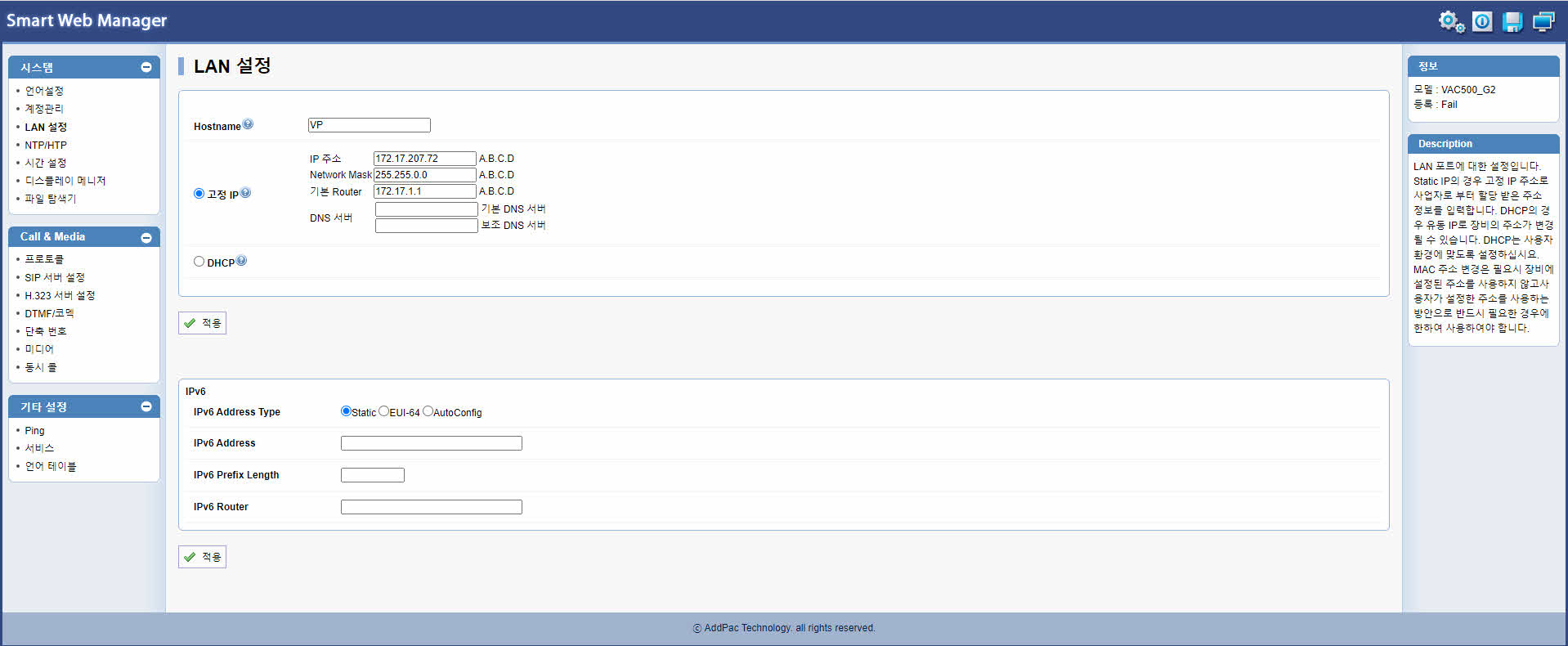
Task: Open the help icon next to DHCP
Action: (241, 261)
